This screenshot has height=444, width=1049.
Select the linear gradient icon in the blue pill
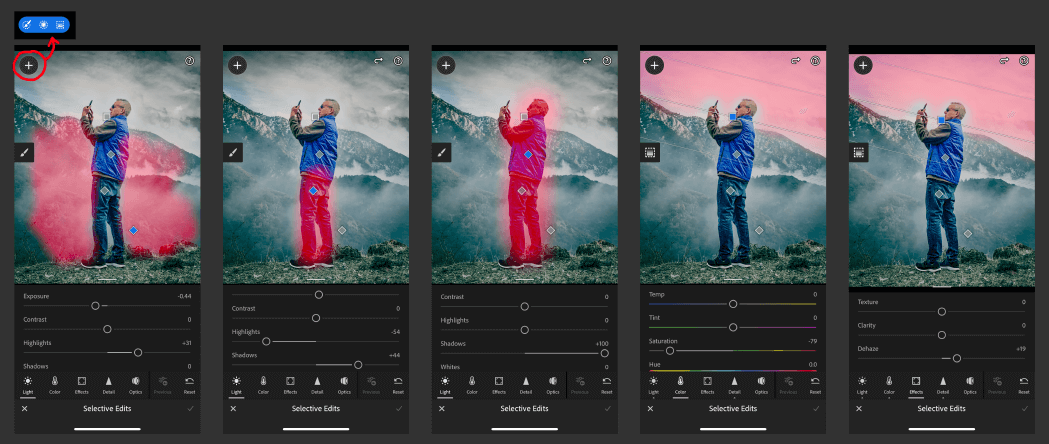point(60,25)
